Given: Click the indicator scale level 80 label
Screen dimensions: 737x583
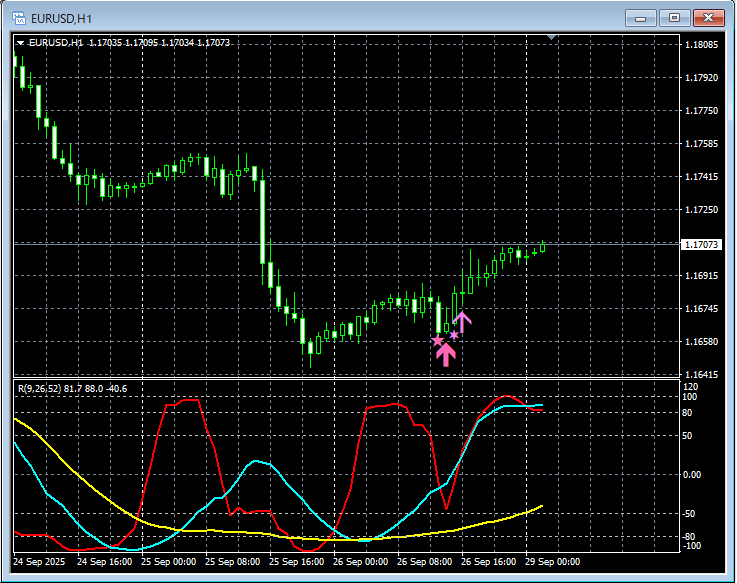Looking at the screenshot, I should (688, 410).
